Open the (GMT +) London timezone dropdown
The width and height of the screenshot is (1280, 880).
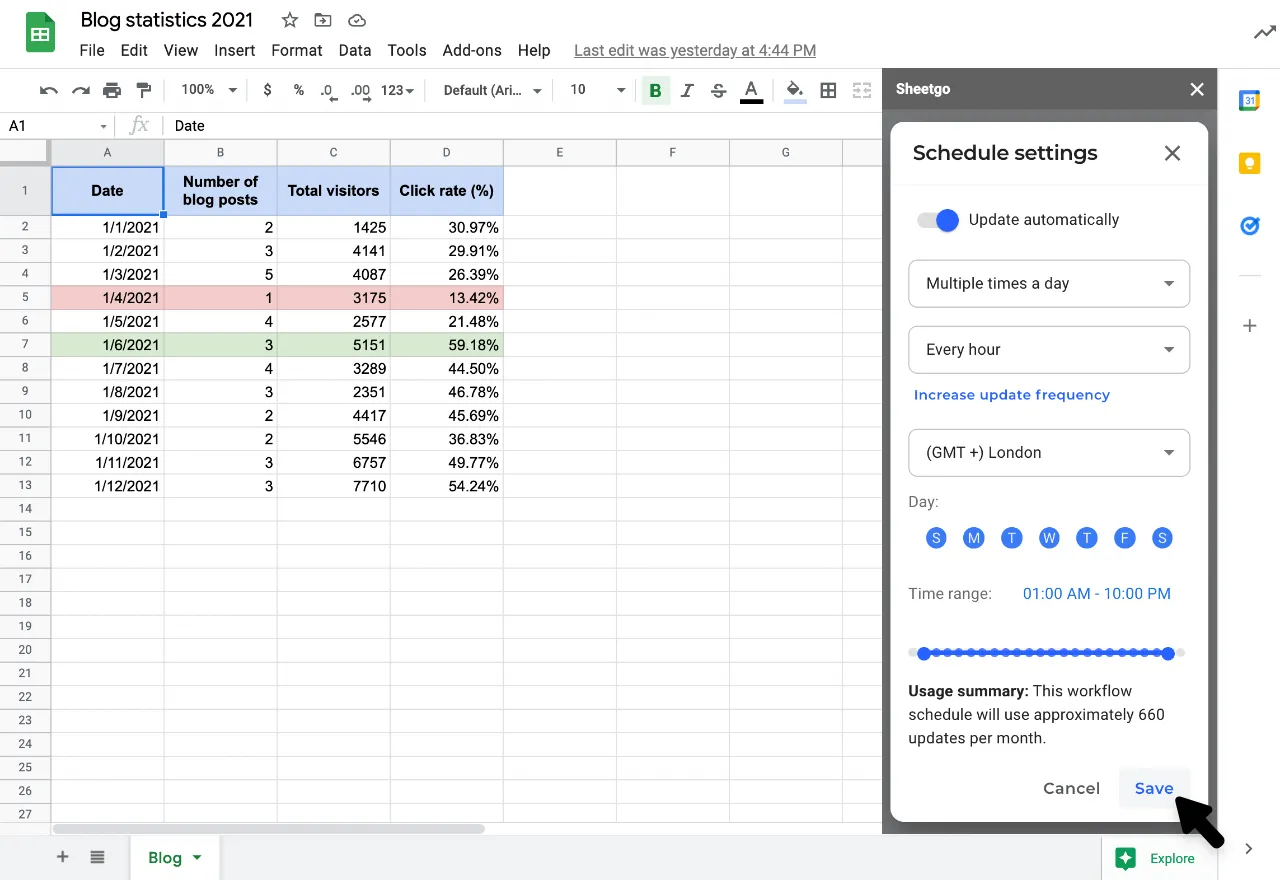[x=1049, y=453]
